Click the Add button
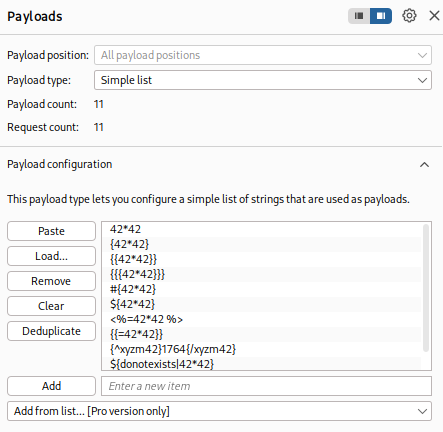 [51, 386]
